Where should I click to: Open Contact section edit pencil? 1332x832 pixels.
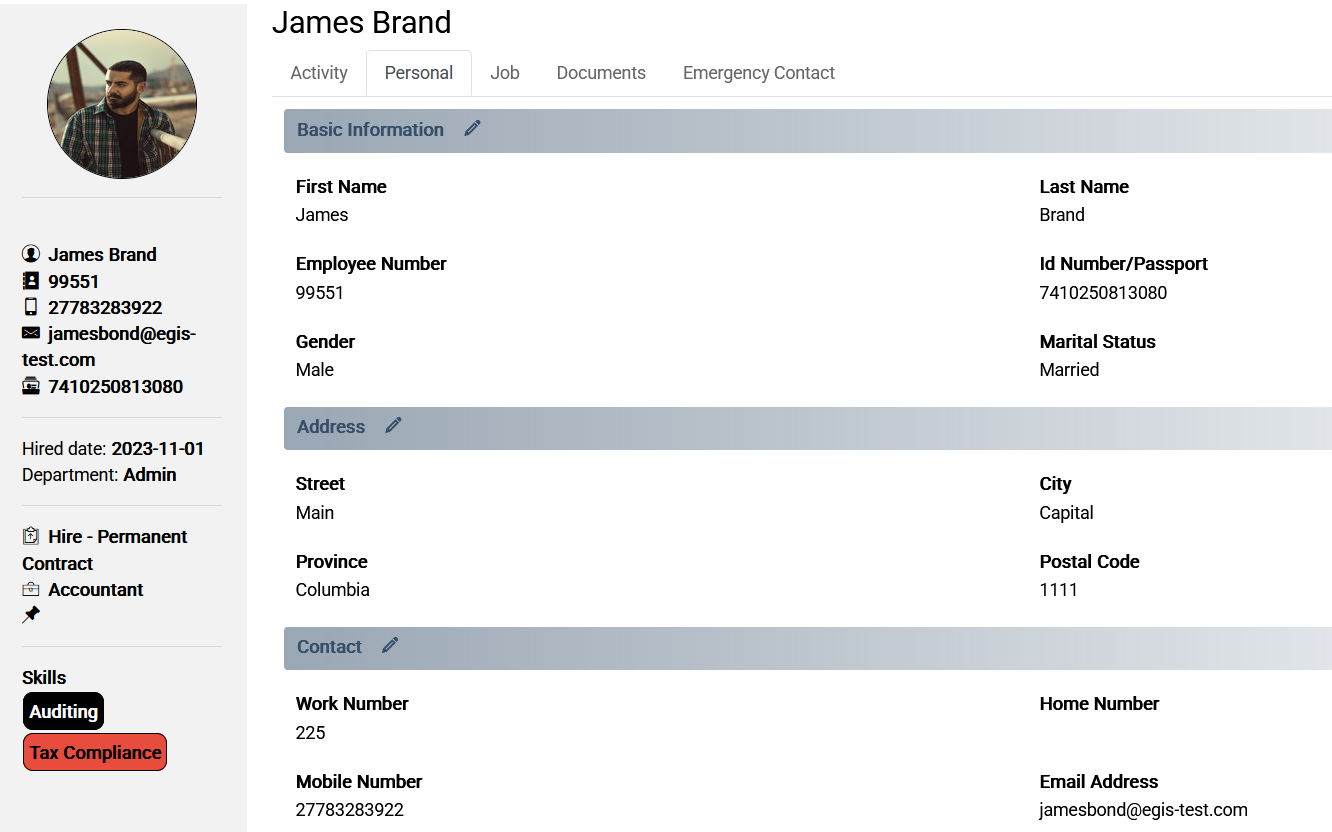[390, 645]
